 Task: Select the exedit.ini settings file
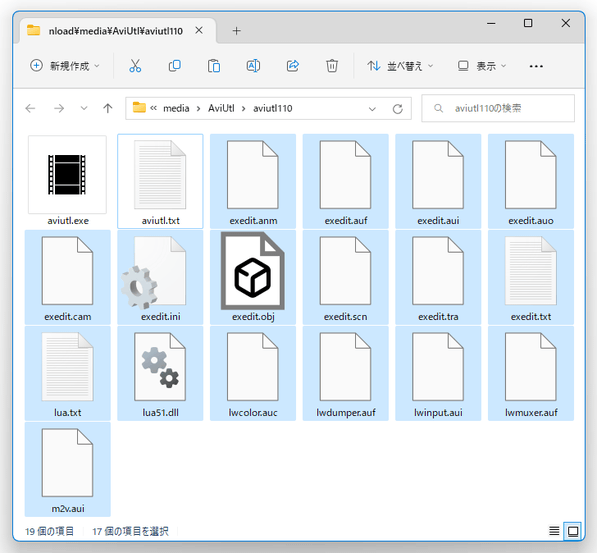coord(160,277)
